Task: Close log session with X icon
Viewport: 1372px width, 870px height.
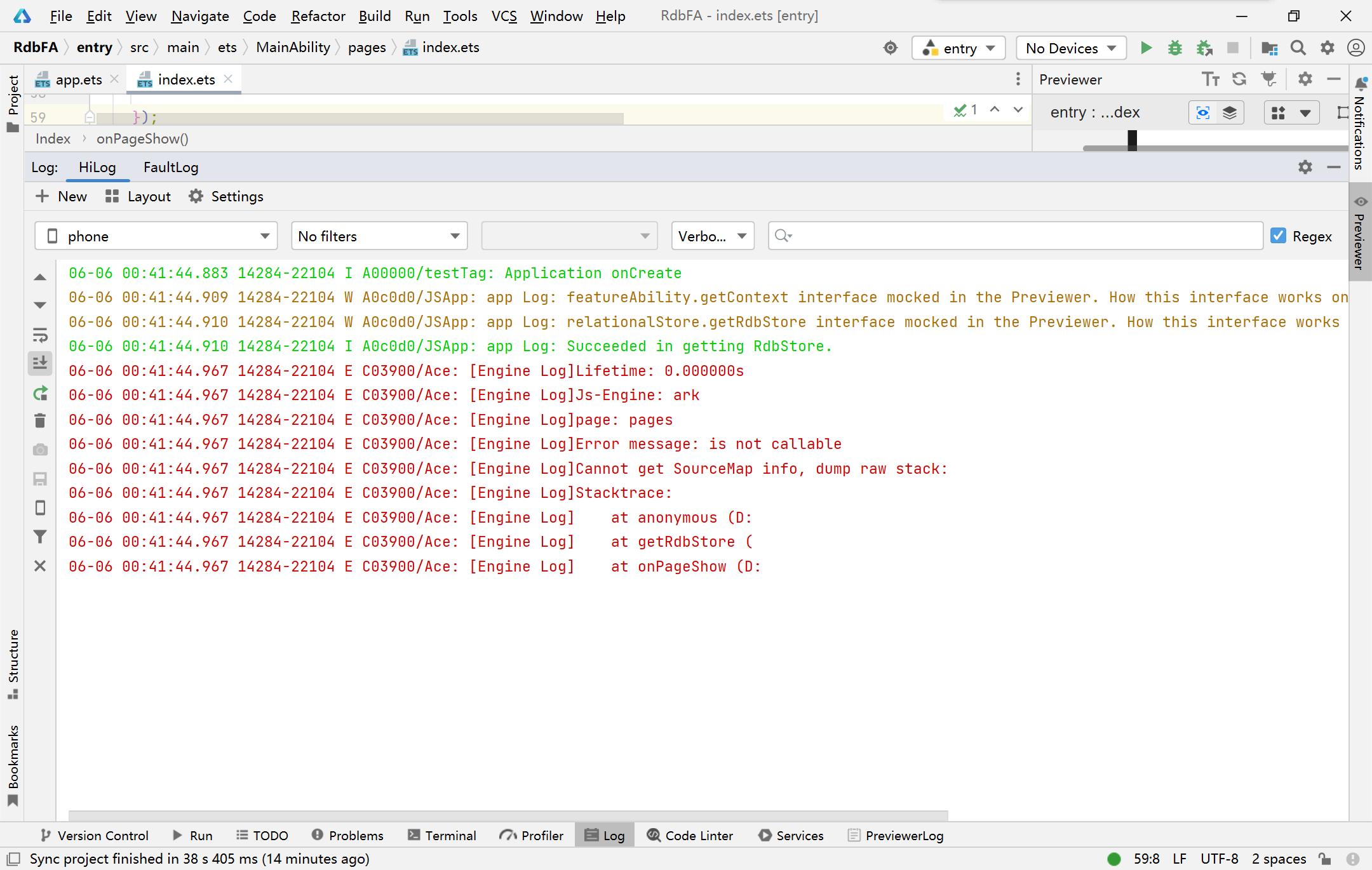Action: click(x=40, y=566)
